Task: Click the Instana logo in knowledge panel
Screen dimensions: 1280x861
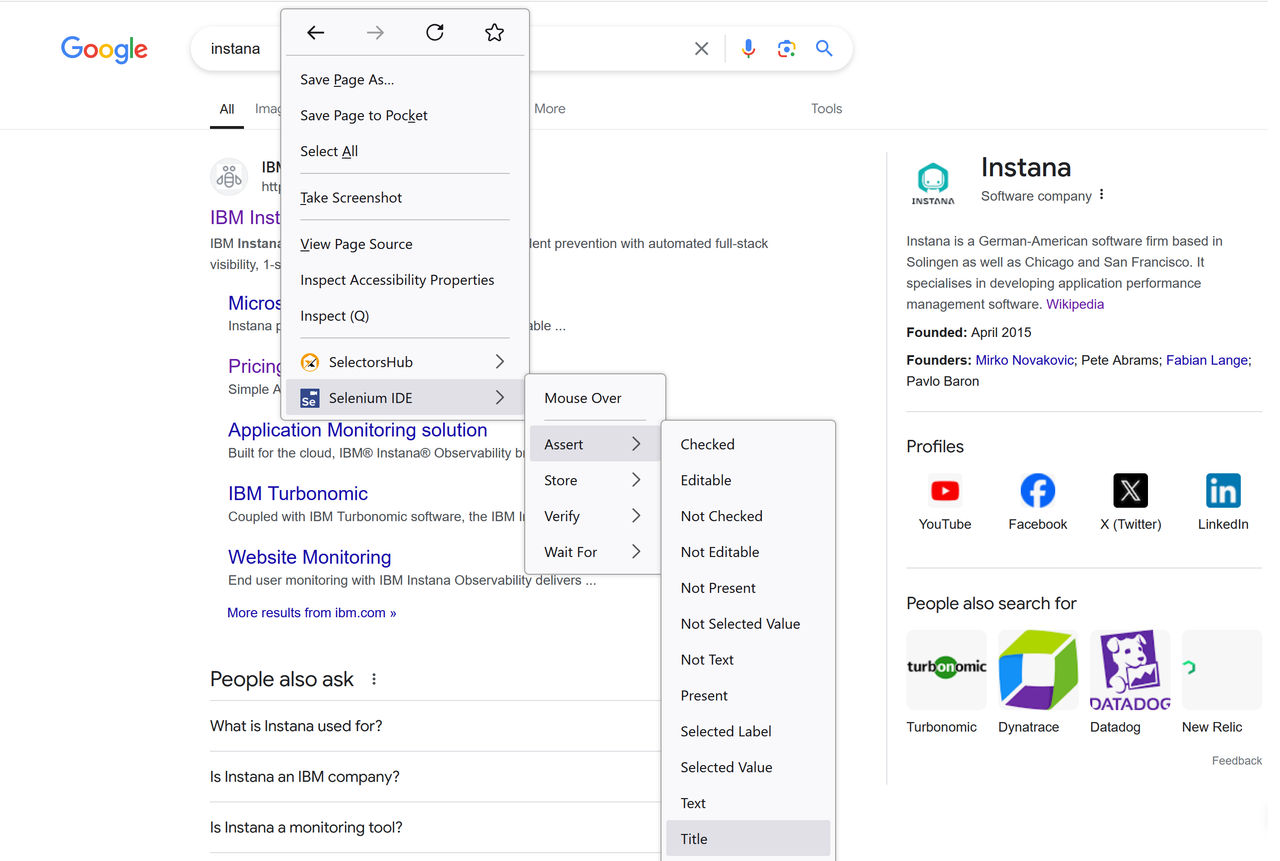Action: (933, 184)
